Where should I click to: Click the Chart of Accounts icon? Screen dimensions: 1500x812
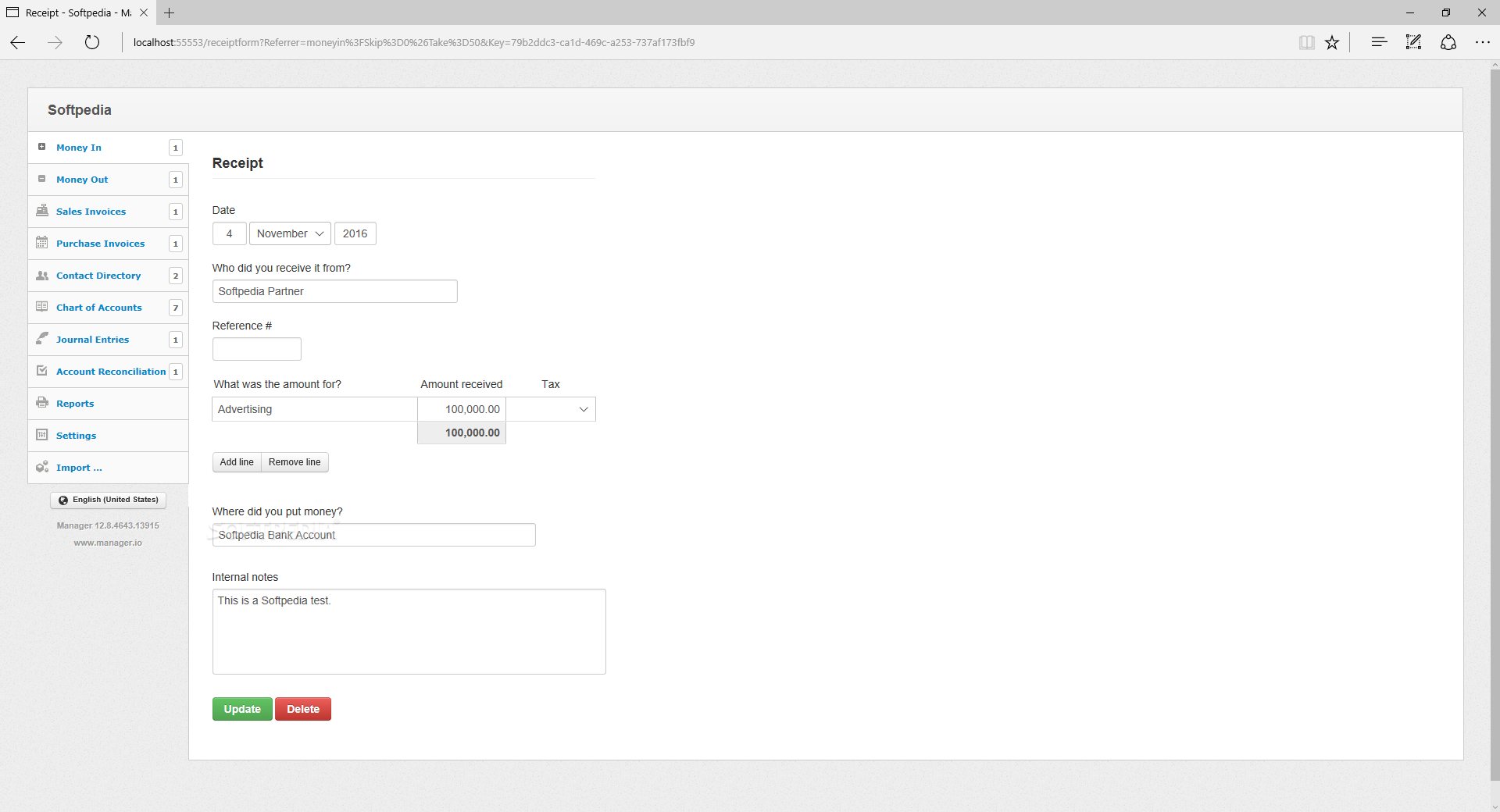coord(42,307)
